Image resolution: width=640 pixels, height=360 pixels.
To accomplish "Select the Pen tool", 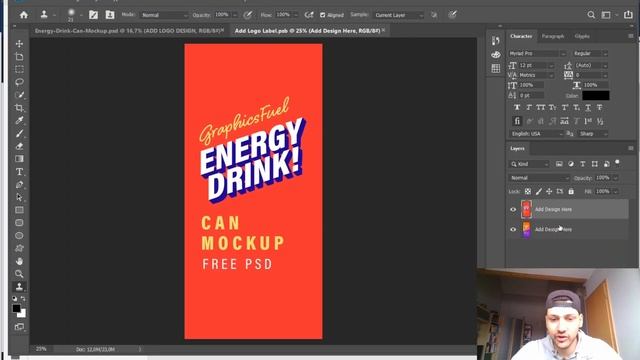I will [x=19, y=184].
